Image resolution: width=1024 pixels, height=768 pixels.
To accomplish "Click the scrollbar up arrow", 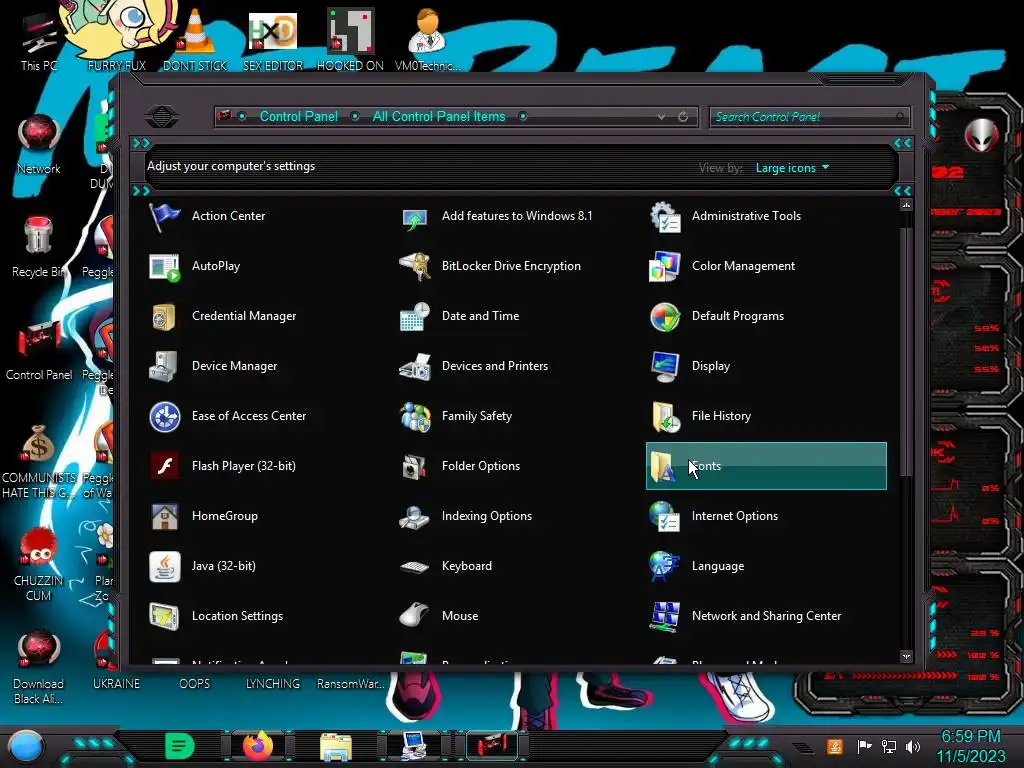I will coord(906,205).
